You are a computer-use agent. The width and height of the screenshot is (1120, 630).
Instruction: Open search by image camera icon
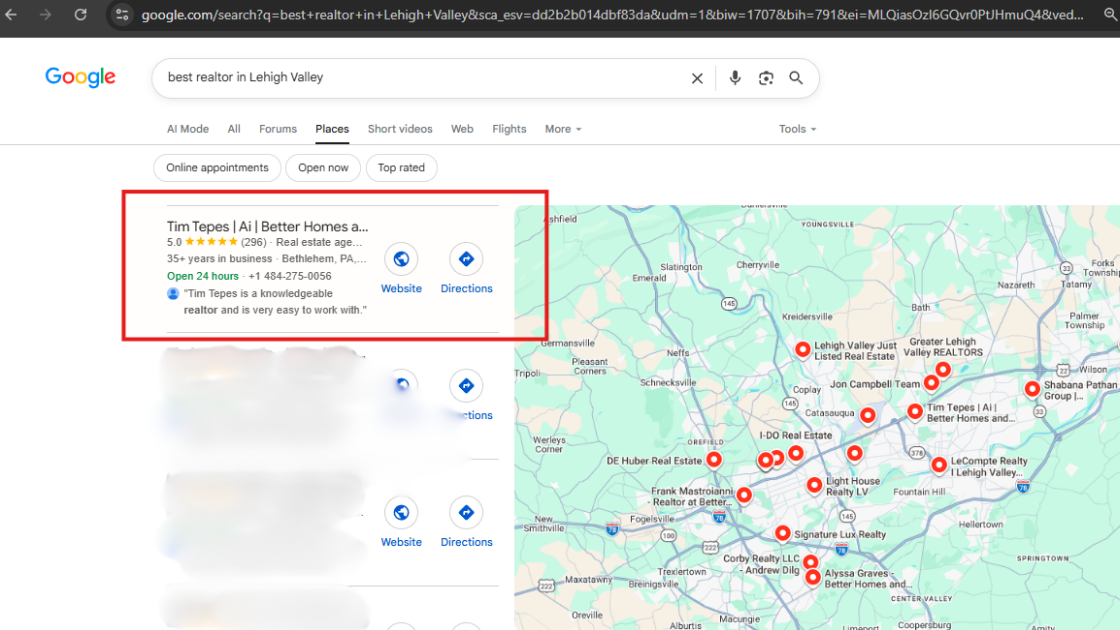(x=766, y=78)
